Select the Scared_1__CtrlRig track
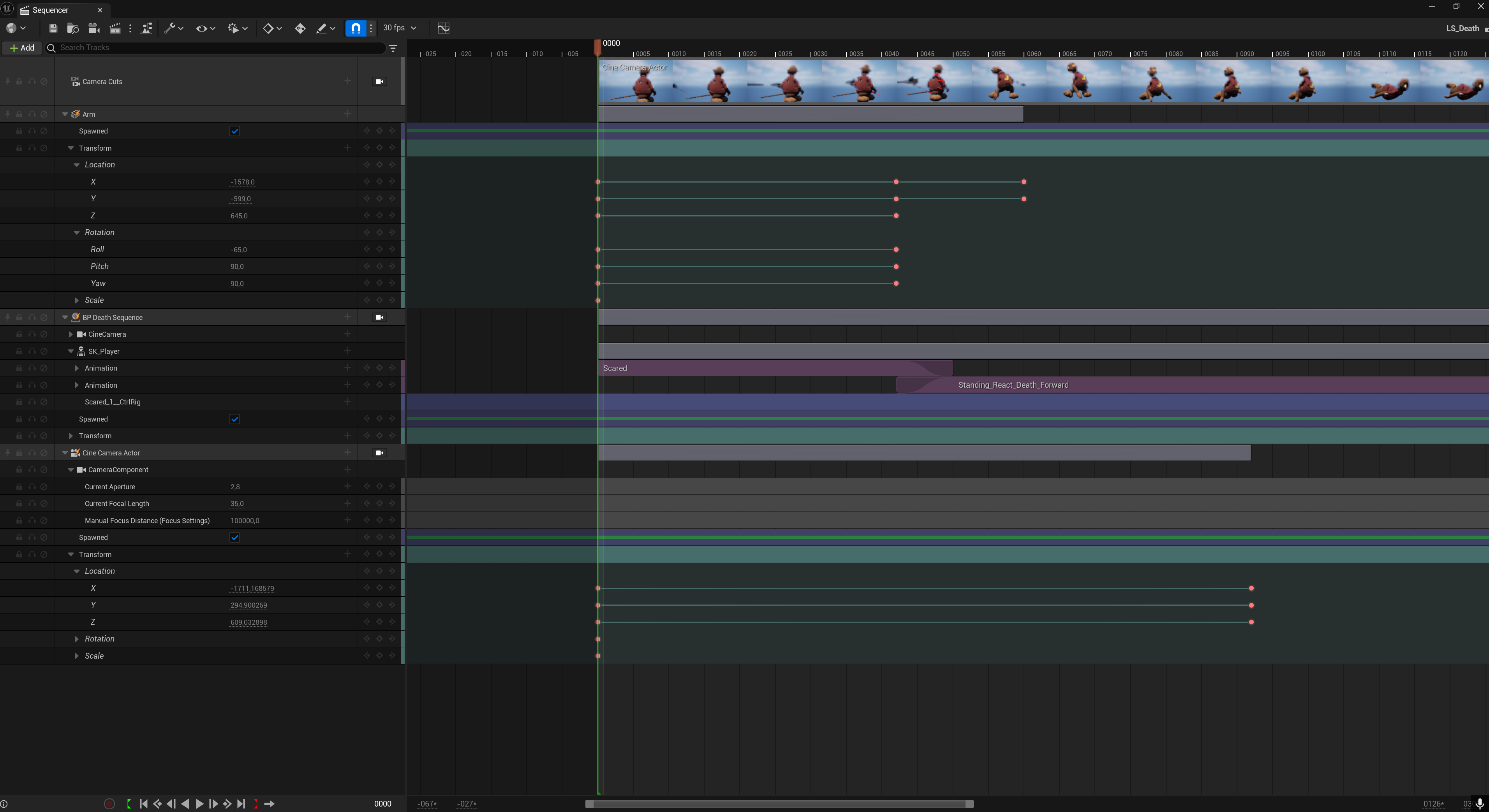Image resolution: width=1489 pixels, height=812 pixels. point(113,402)
